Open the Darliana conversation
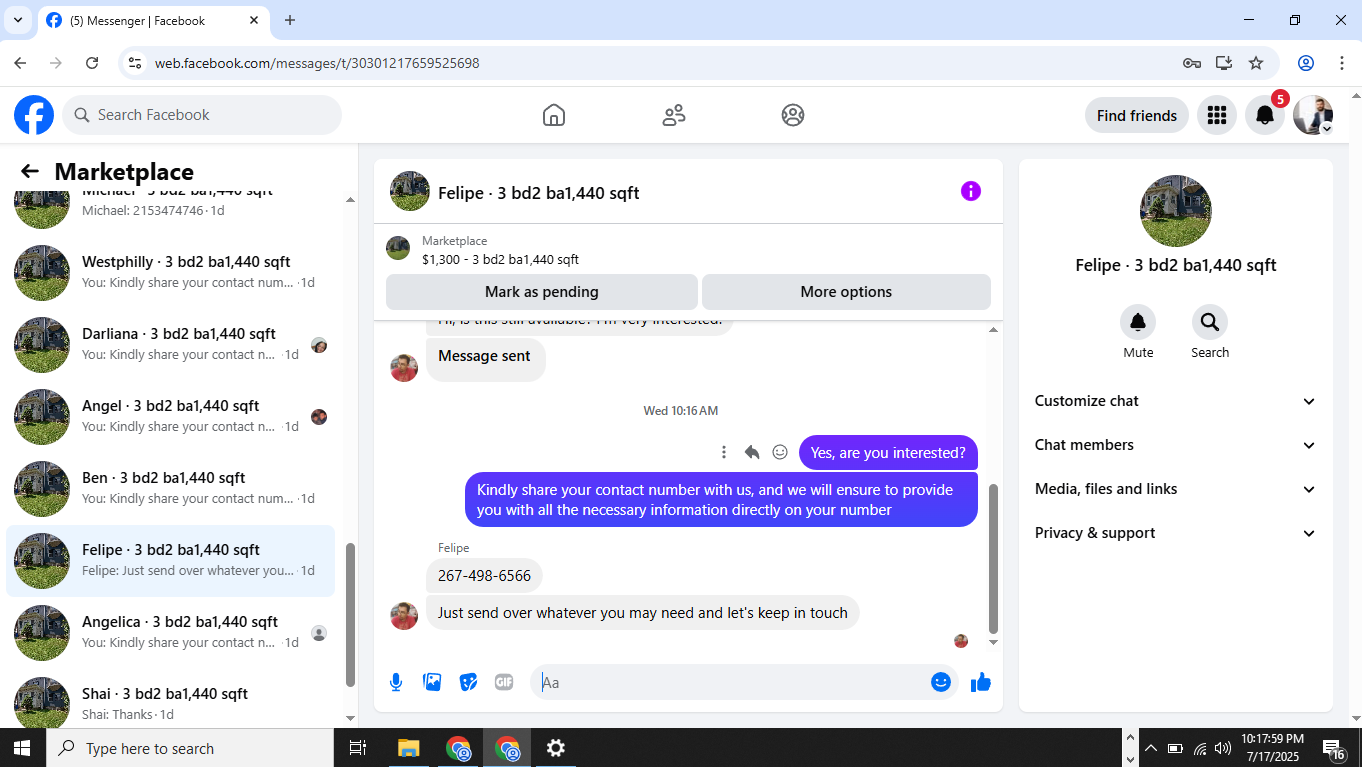This screenshot has width=1362, height=767. coord(171,345)
